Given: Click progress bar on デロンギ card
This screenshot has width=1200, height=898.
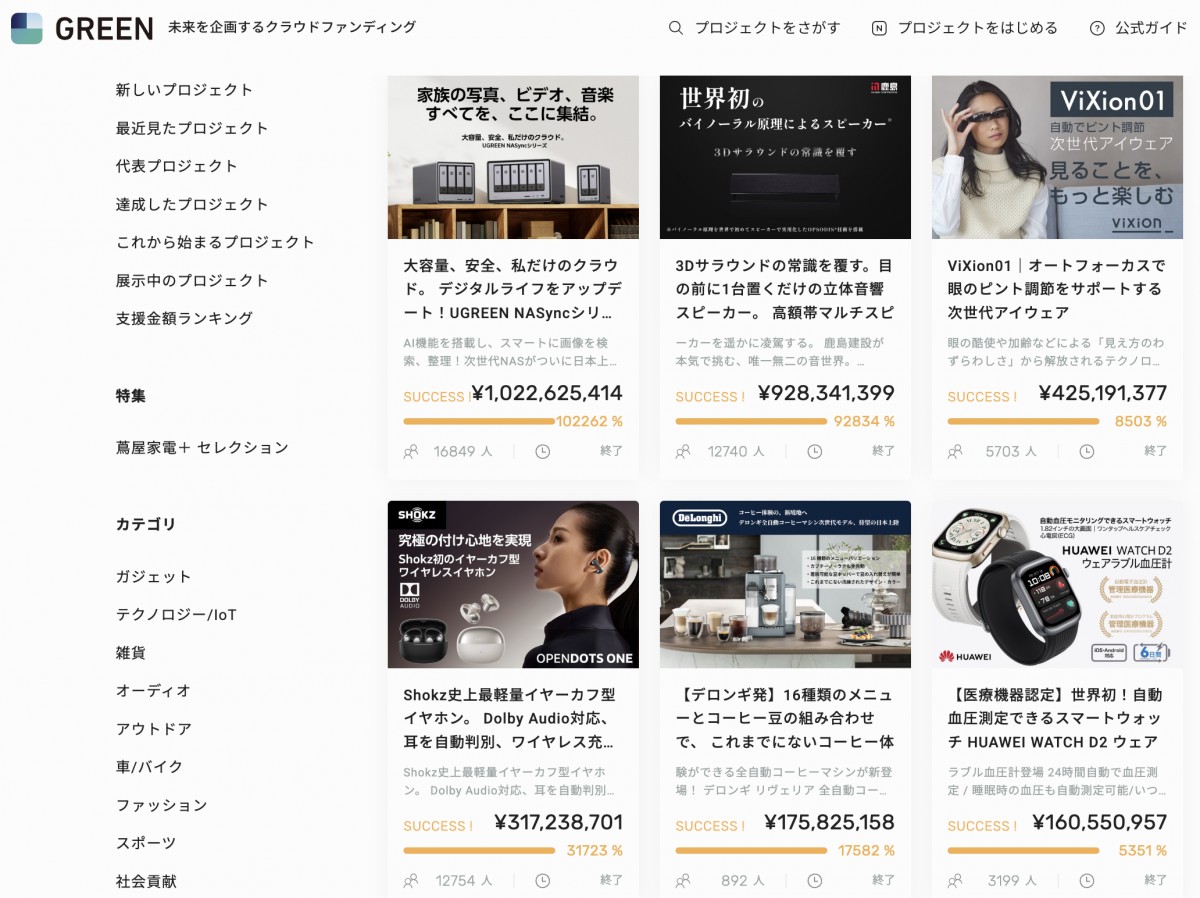Looking at the screenshot, I should 751,851.
